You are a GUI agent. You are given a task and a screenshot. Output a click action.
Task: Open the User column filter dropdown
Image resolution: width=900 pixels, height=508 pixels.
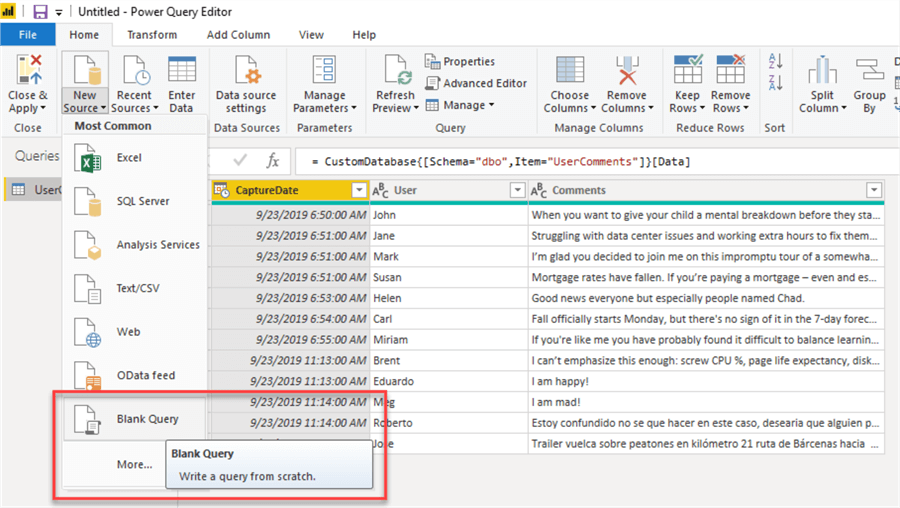click(517, 190)
